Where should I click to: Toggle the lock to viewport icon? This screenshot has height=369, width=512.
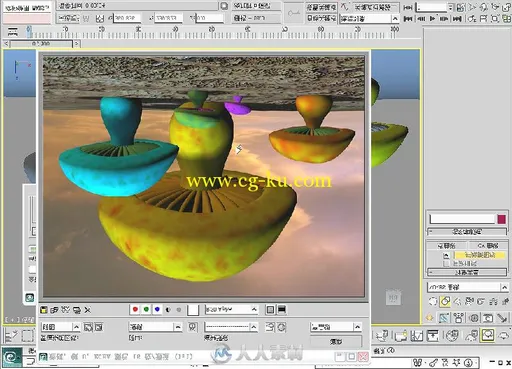(193, 327)
